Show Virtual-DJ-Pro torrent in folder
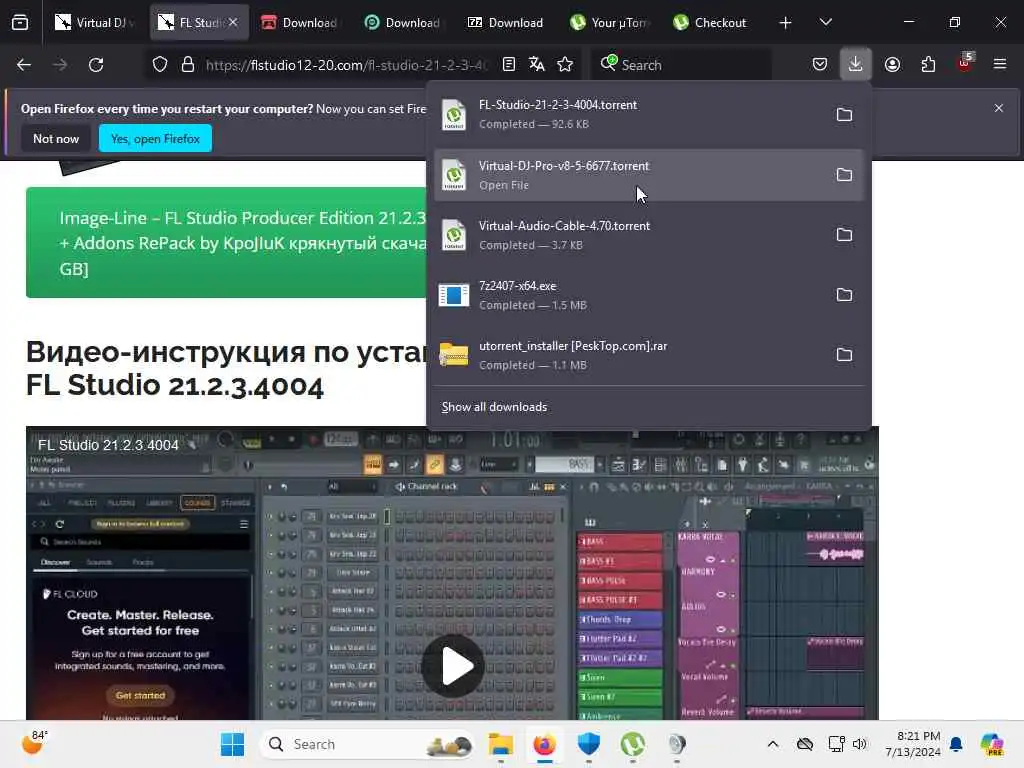Image resolution: width=1024 pixels, height=768 pixels. tap(844, 175)
